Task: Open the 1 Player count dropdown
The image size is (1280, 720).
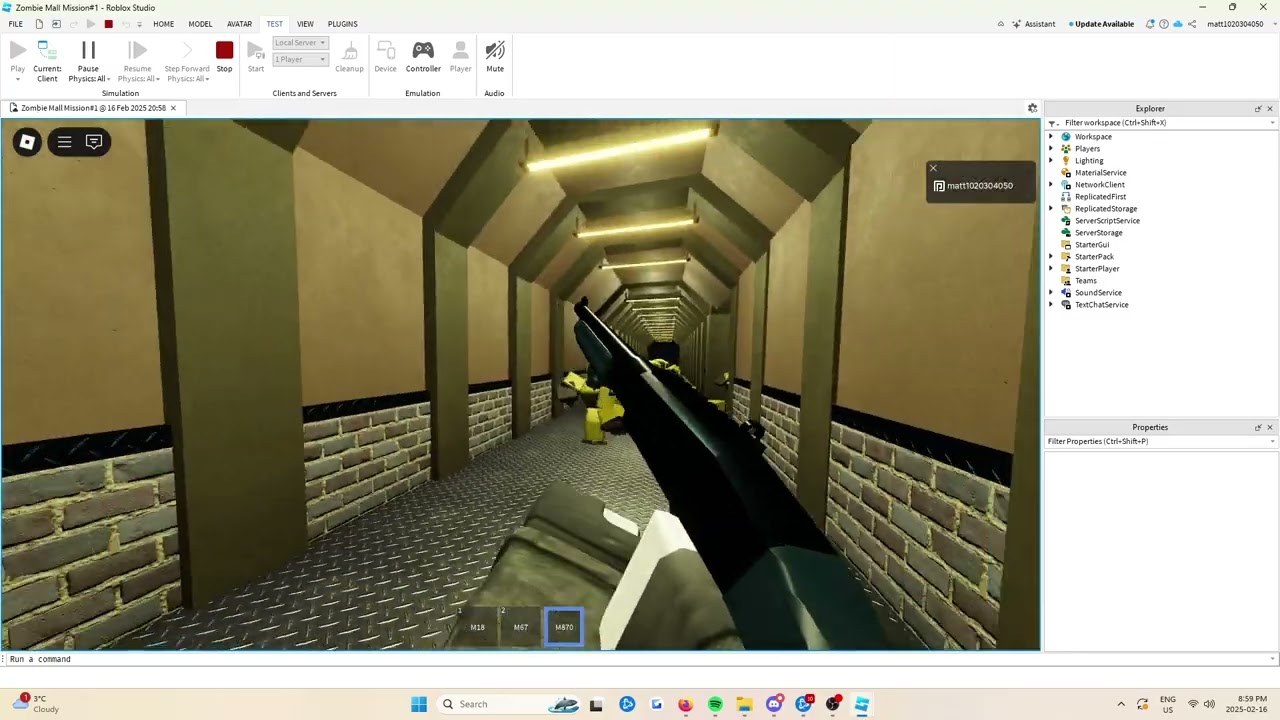Action: pyautogui.click(x=300, y=60)
